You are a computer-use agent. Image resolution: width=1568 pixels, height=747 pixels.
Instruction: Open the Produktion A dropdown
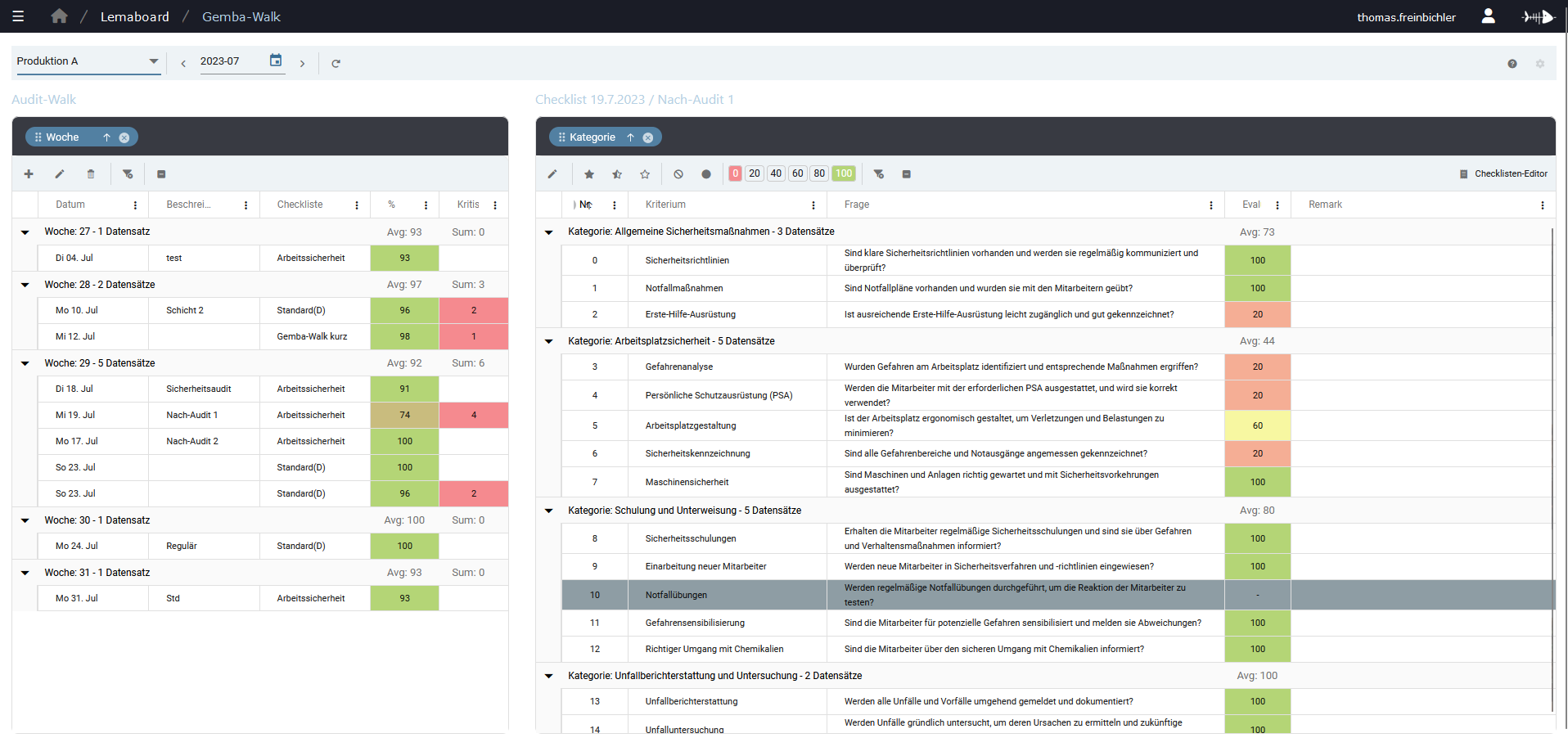pos(88,61)
